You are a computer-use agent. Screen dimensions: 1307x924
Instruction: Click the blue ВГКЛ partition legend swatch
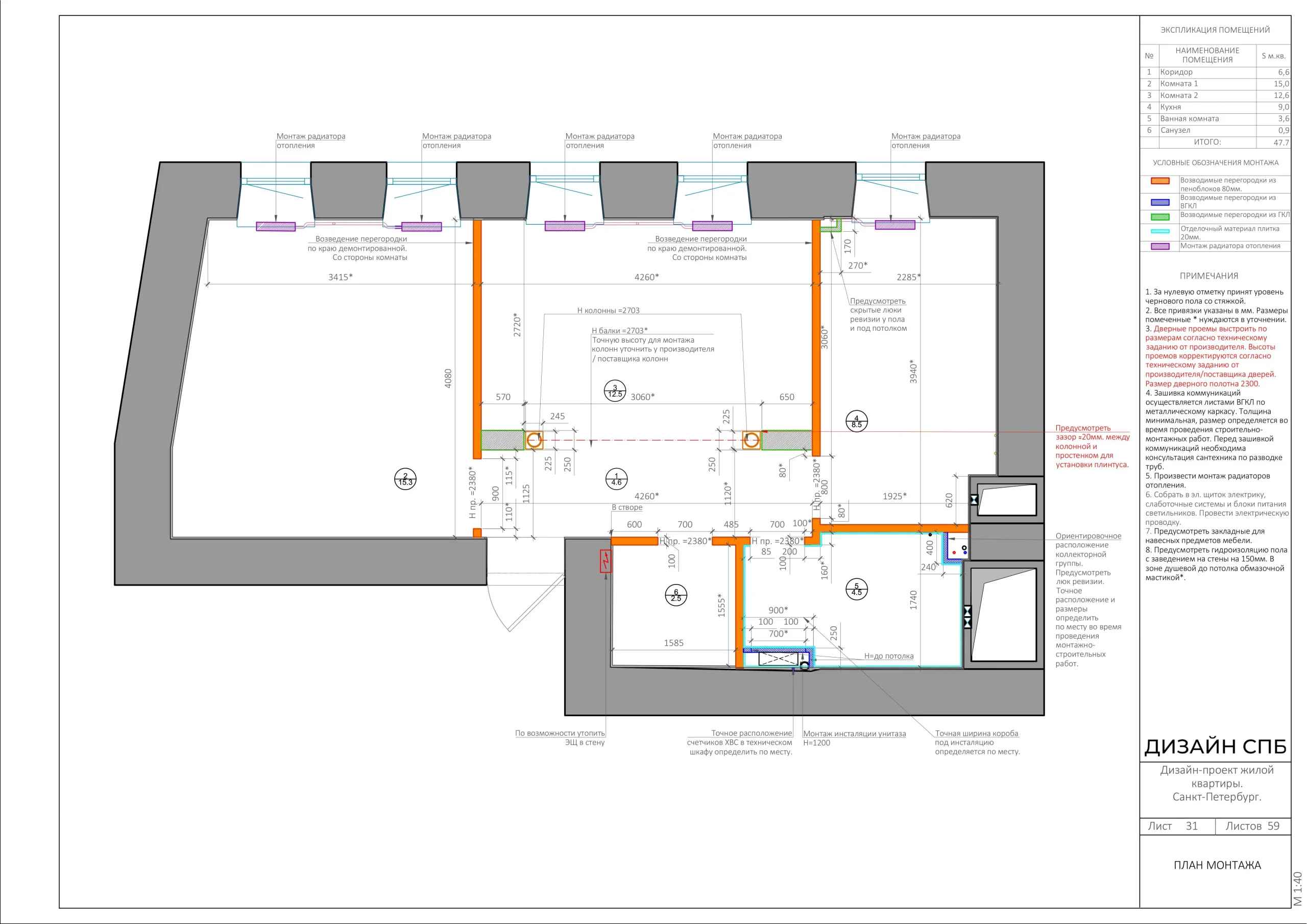tap(1160, 202)
